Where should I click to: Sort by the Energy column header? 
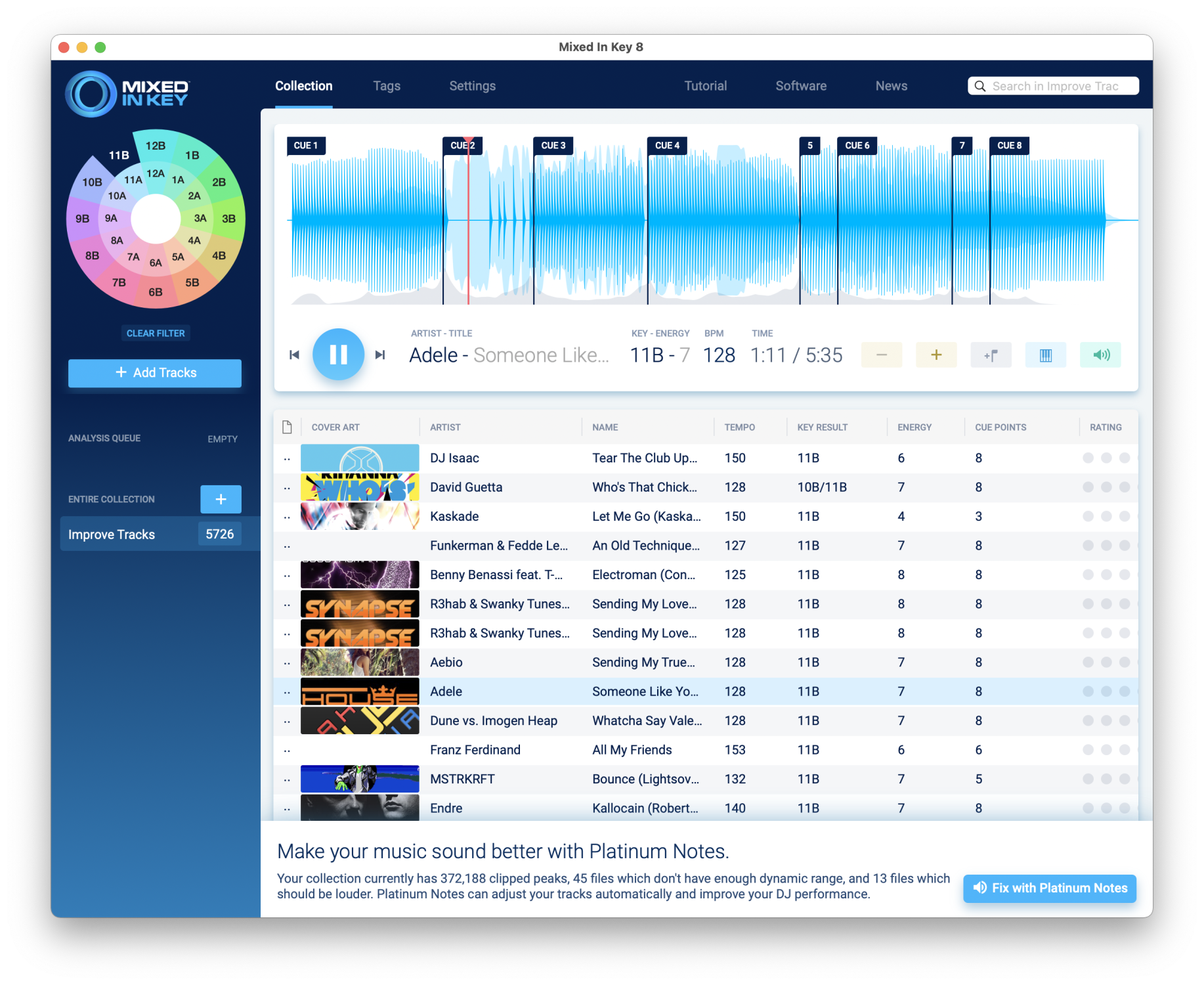pos(914,427)
